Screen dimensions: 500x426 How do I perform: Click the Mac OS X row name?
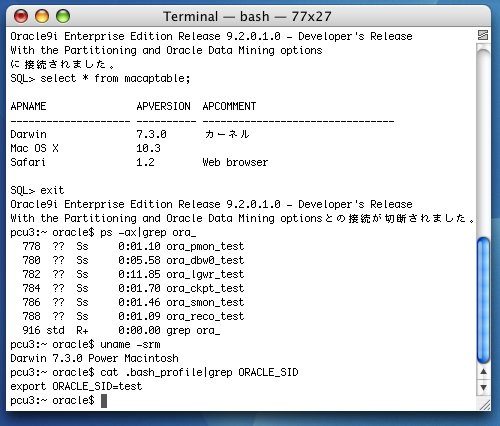point(34,148)
